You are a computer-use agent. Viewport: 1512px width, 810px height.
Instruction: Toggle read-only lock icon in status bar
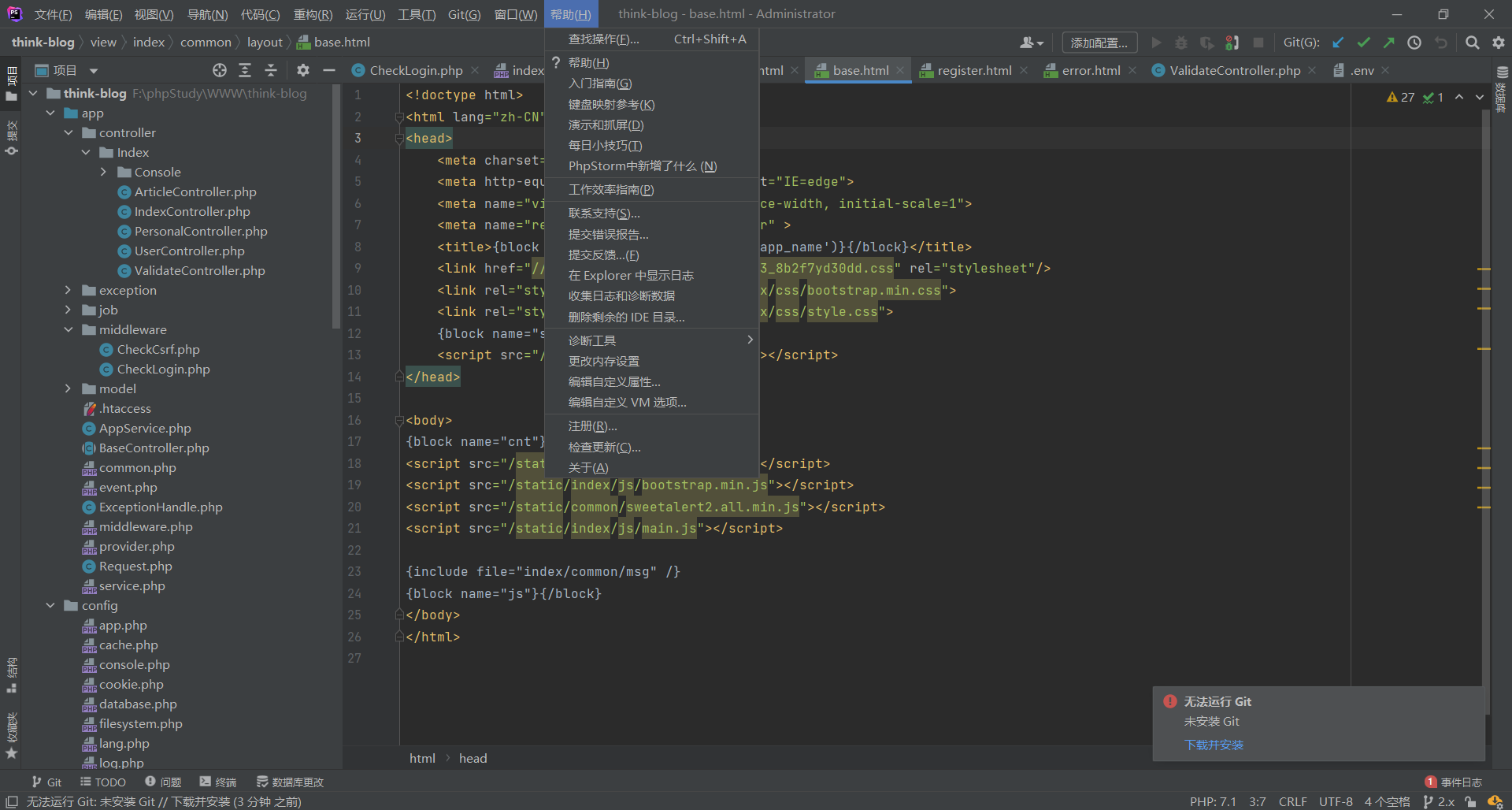pos(1470,801)
